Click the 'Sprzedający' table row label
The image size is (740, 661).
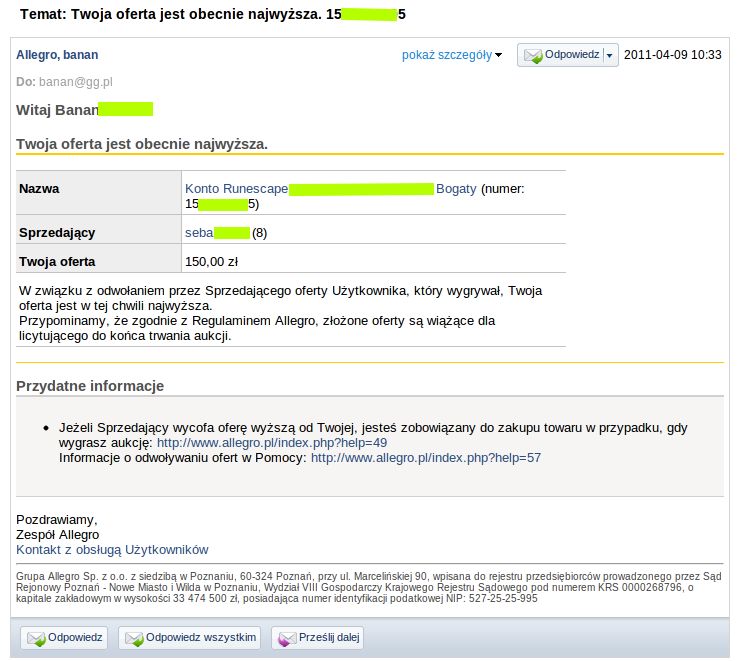[57, 233]
